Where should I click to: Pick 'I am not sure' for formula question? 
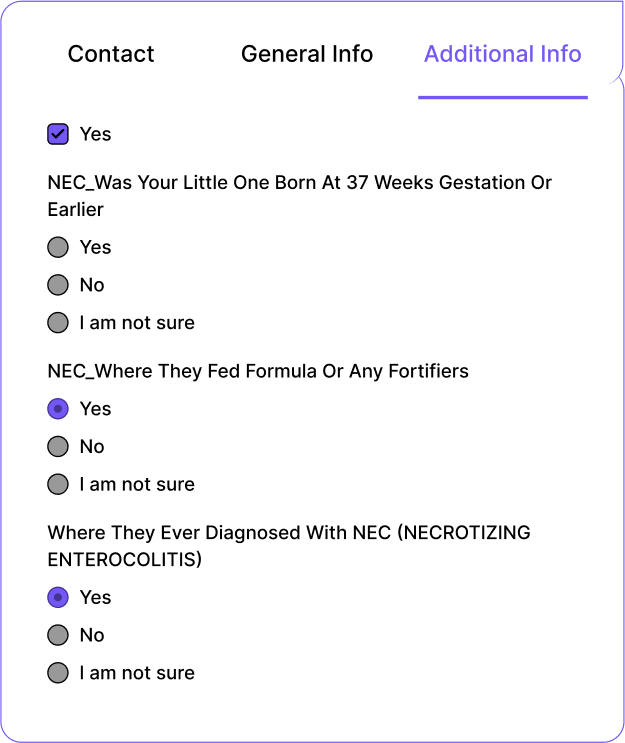58,485
